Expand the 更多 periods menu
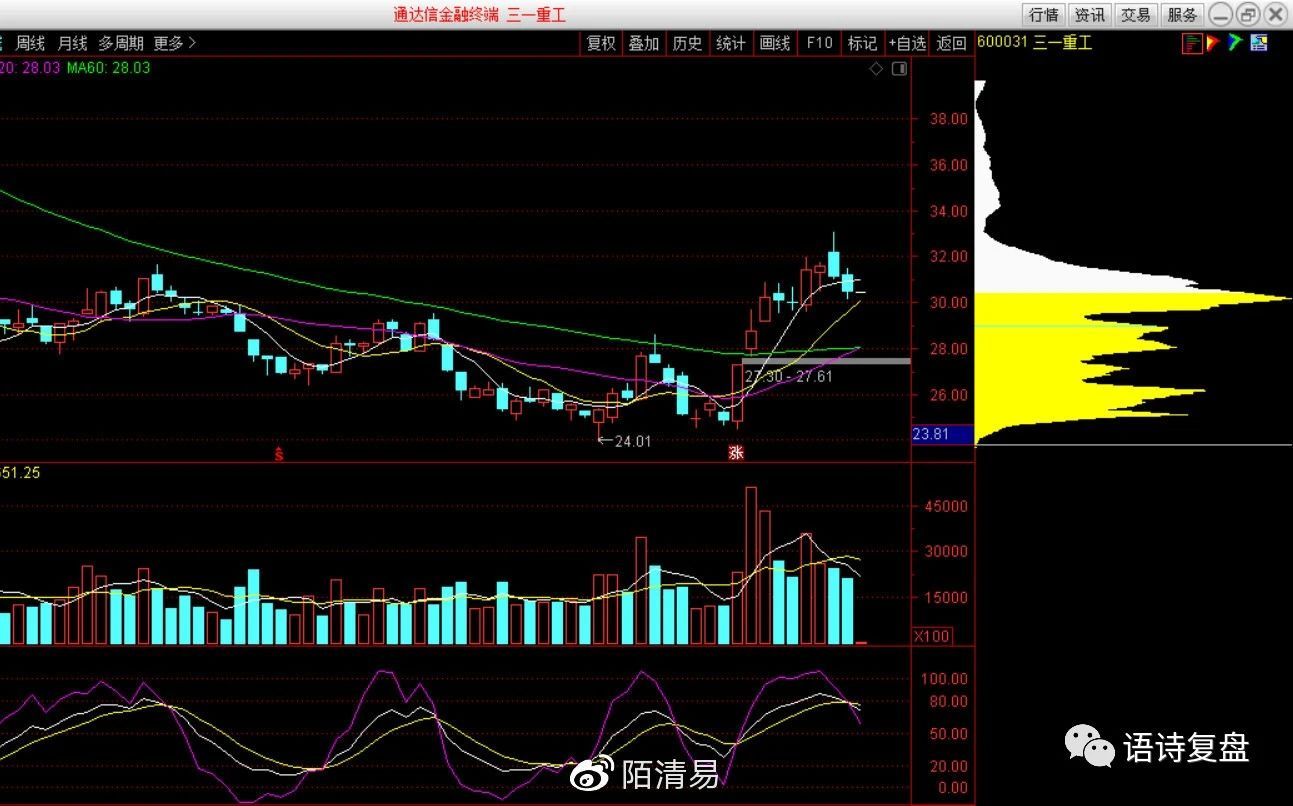 (175, 43)
